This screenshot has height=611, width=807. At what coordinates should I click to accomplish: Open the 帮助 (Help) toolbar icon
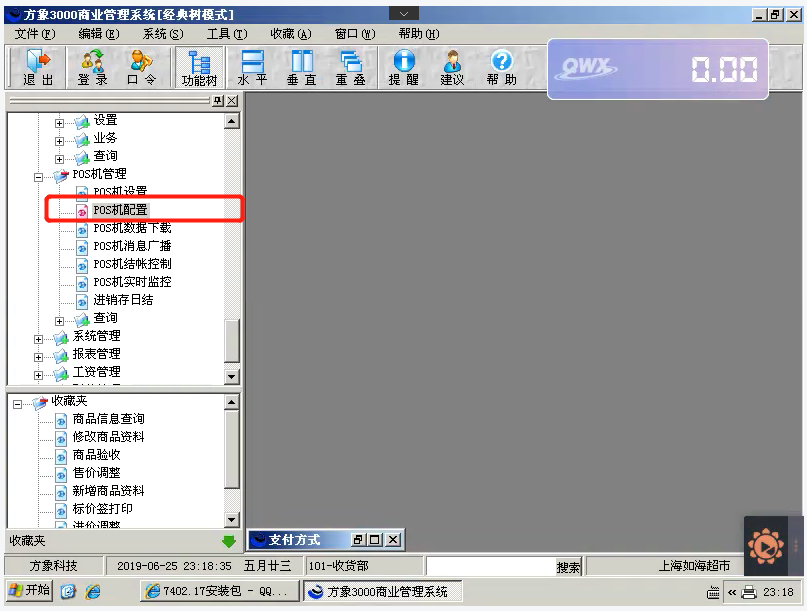click(501, 67)
